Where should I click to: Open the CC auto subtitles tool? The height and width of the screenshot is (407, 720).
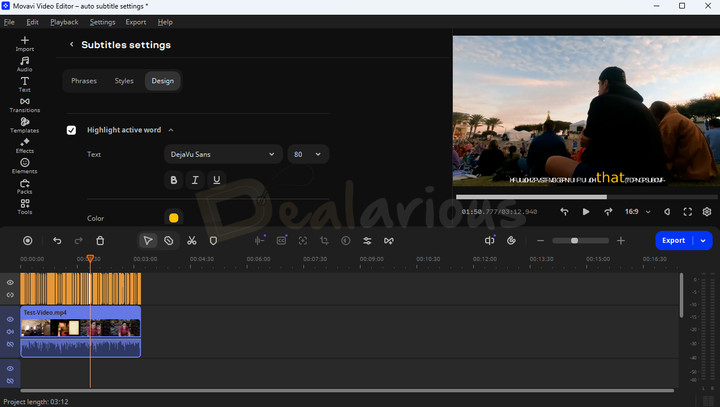pos(281,240)
